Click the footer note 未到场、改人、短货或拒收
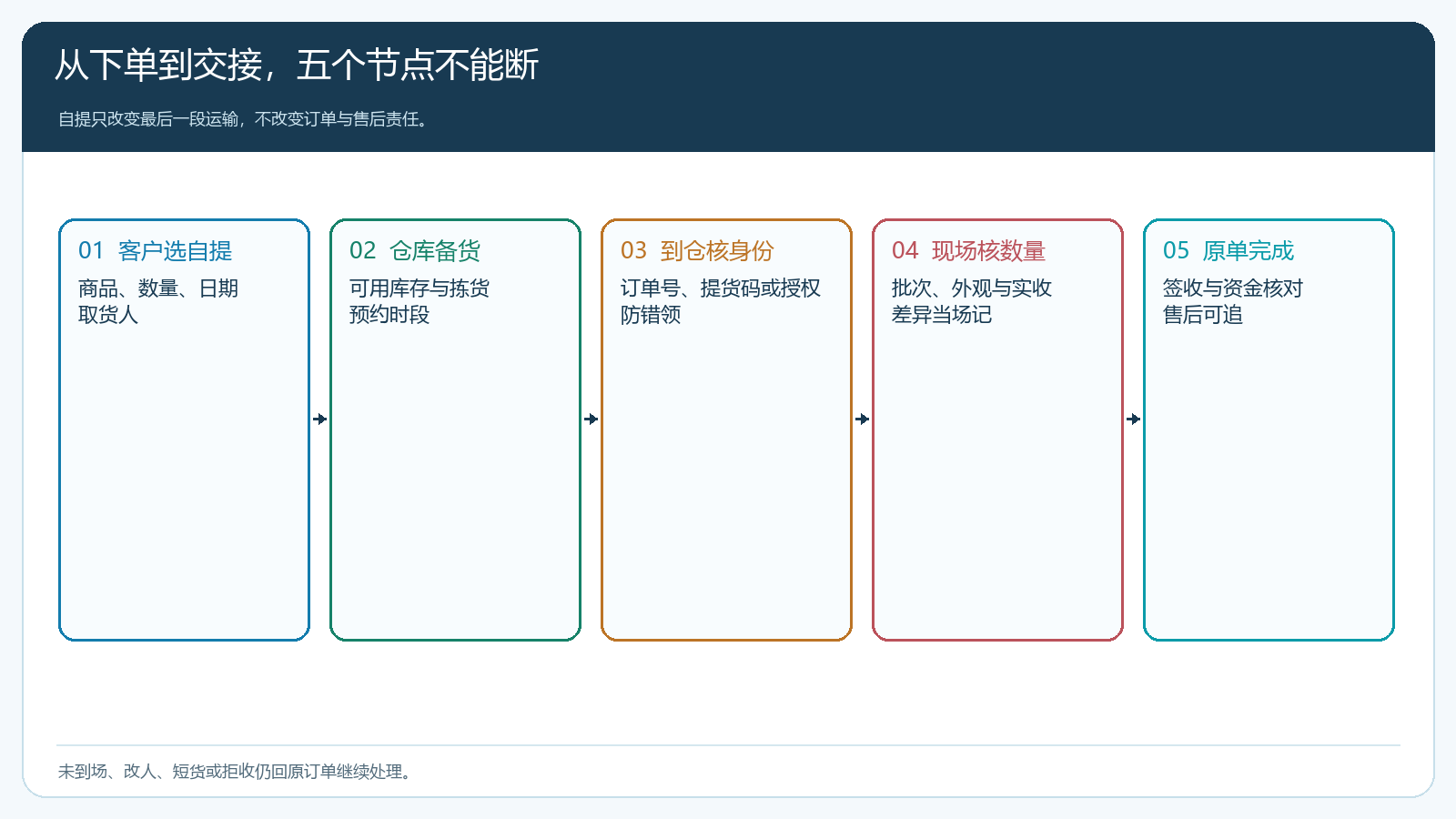The image size is (1456, 819). 157,772
